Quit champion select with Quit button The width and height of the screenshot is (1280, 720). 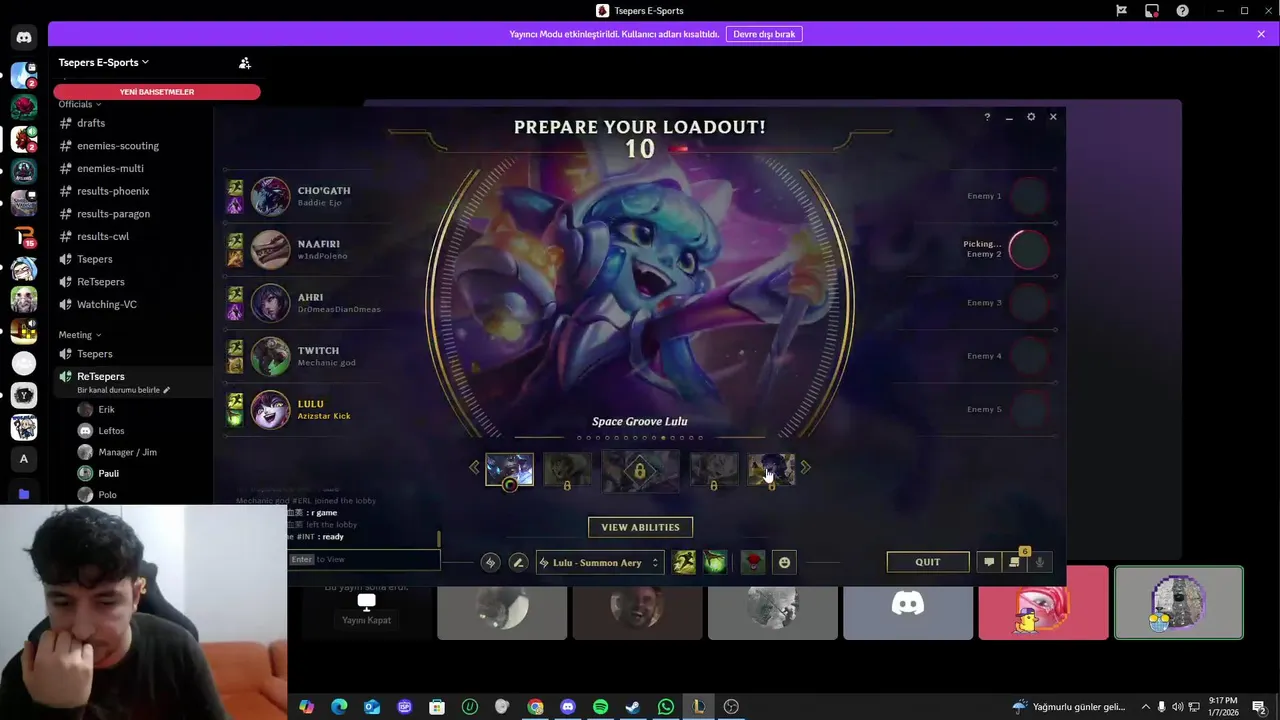(x=928, y=562)
